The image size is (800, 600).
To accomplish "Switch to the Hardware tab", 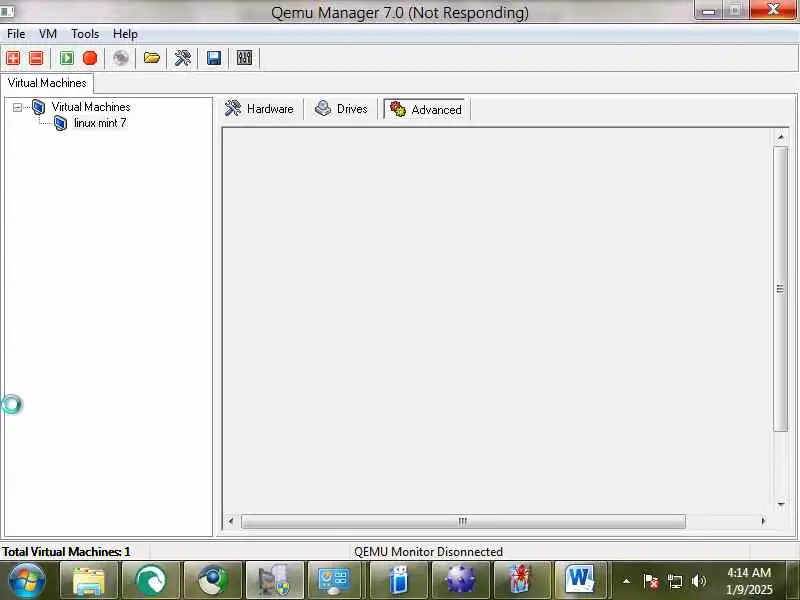I will 260,109.
